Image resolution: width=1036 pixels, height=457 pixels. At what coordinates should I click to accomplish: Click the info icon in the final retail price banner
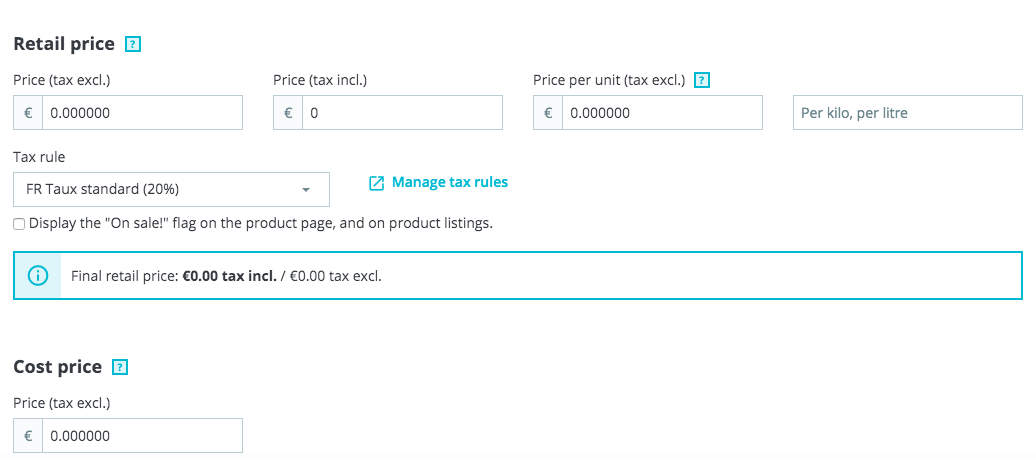[x=38, y=275]
